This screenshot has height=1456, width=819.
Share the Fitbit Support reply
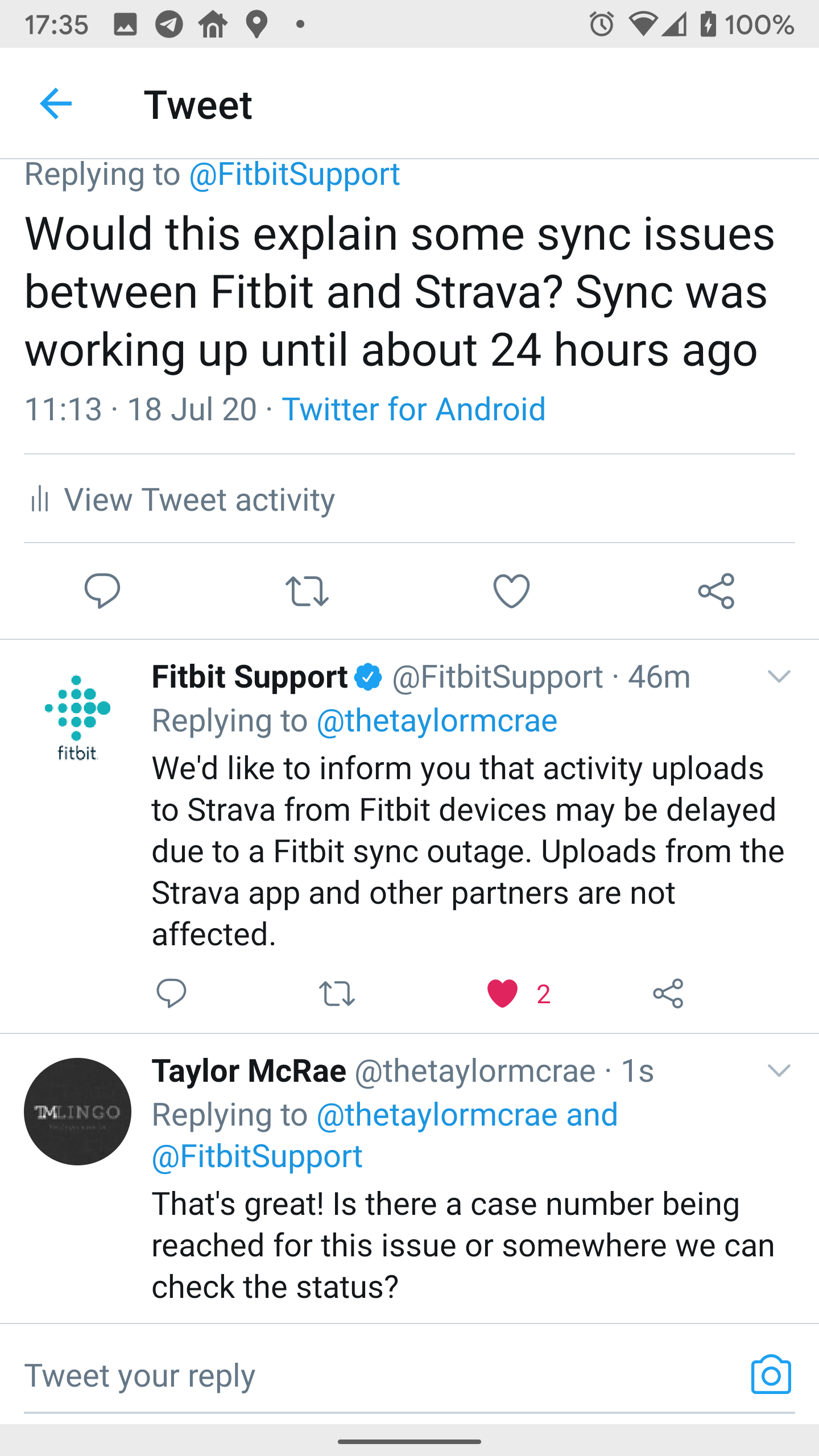tap(668, 994)
